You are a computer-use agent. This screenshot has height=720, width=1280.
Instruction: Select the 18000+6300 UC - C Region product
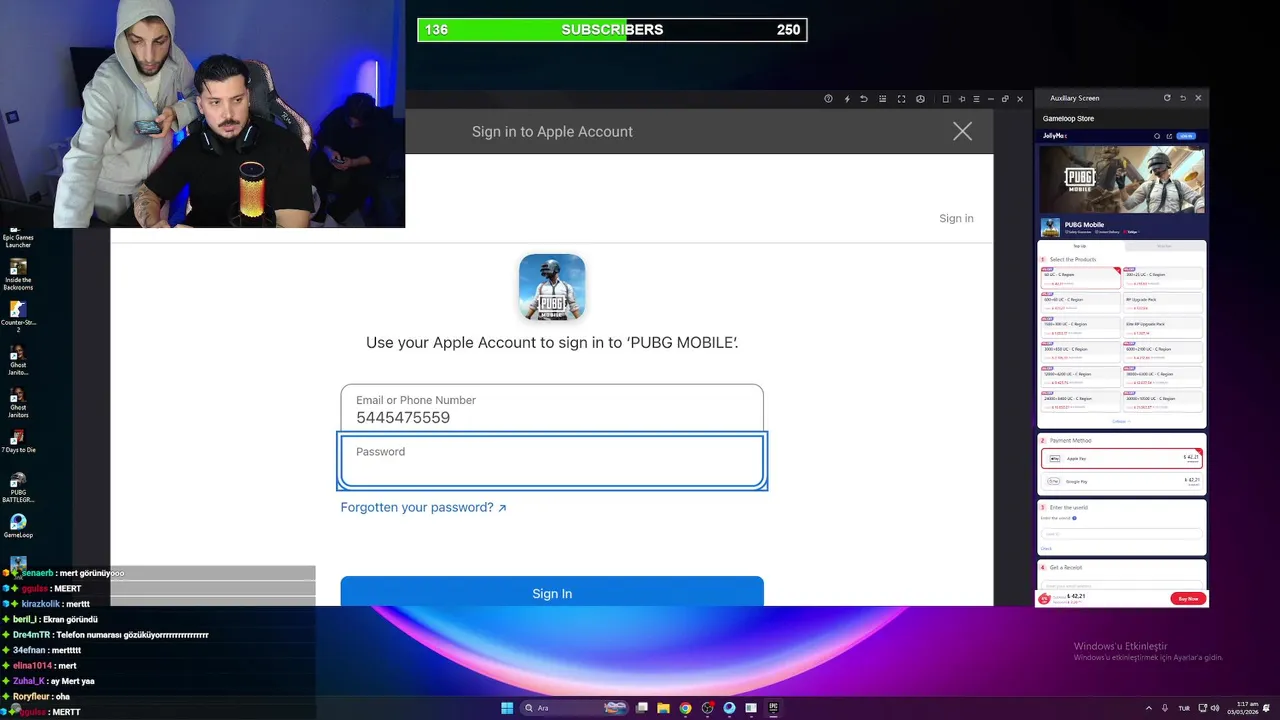coord(1163,377)
